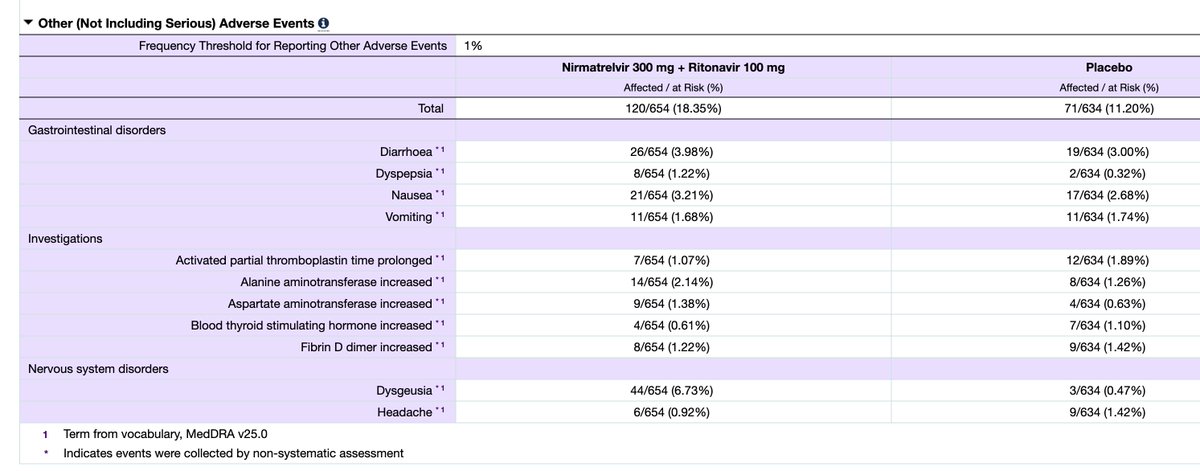Select the Frequency Threshold for Reporting label
Image resolution: width=1200 pixels, height=471 pixels.
pyautogui.click(x=291, y=46)
